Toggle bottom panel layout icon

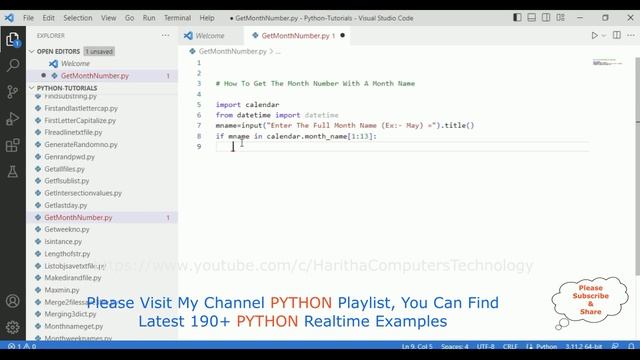point(531,18)
